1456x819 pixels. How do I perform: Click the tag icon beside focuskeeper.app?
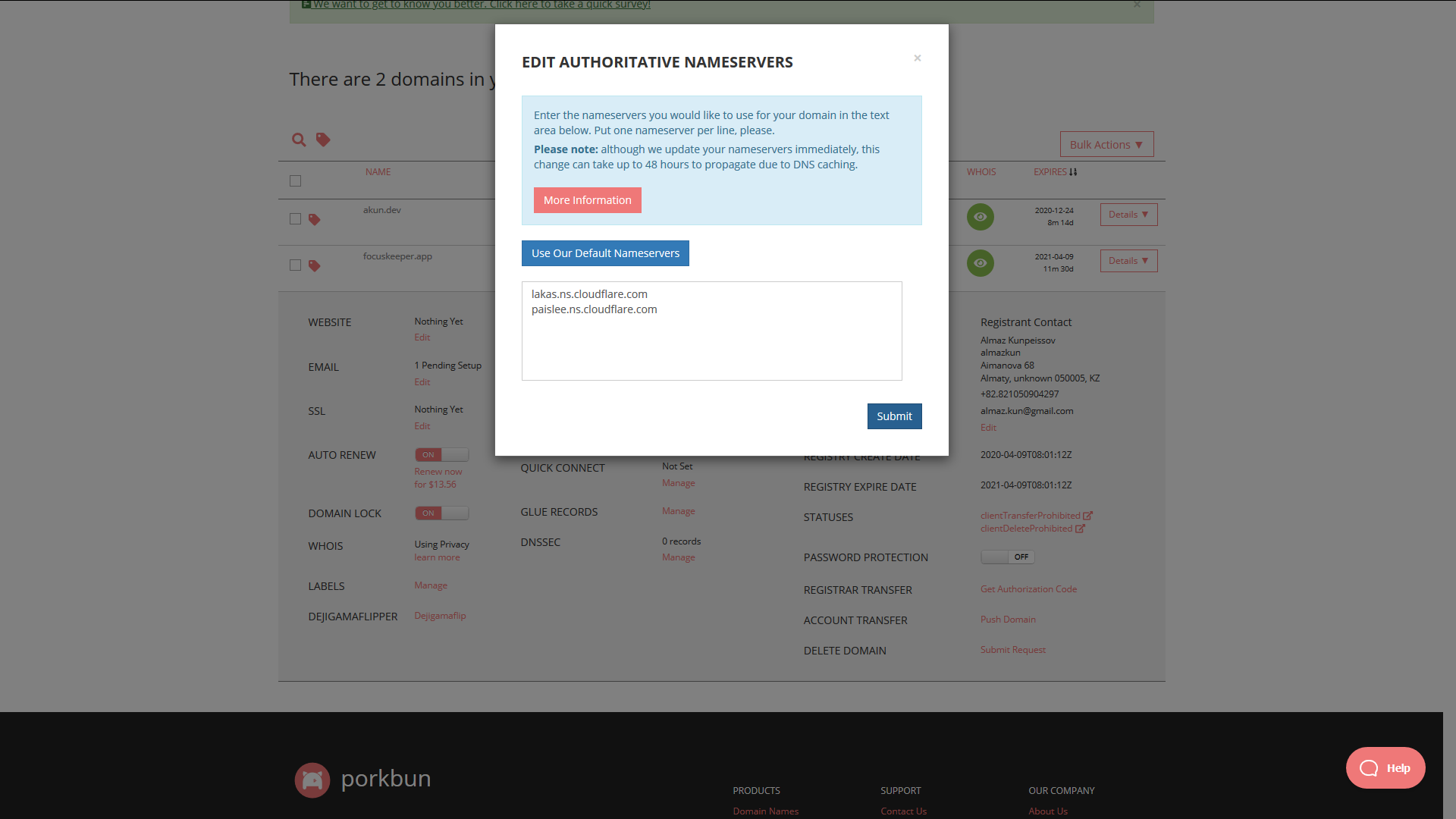[314, 266]
